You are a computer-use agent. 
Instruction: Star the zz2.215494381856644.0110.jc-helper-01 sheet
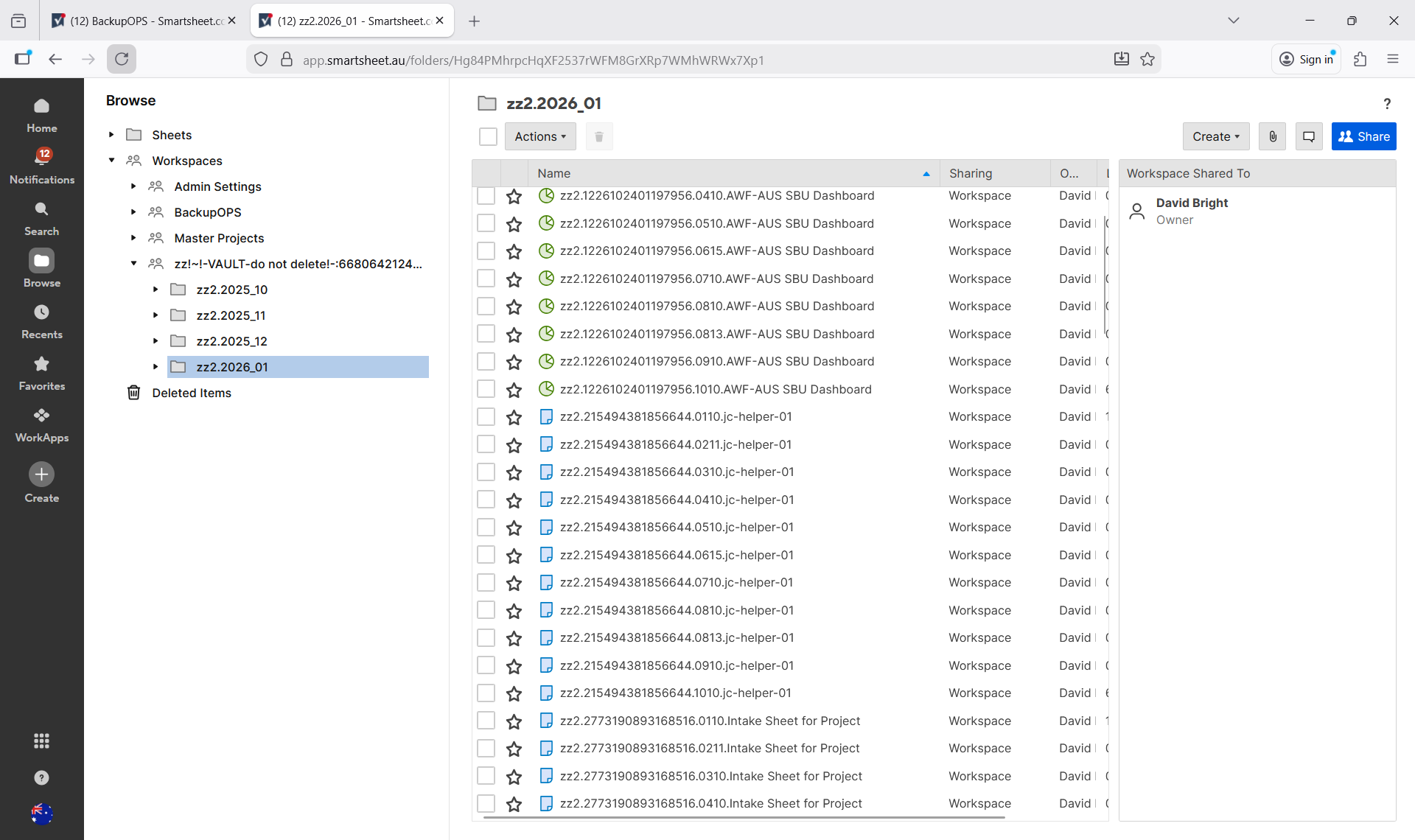pos(514,417)
